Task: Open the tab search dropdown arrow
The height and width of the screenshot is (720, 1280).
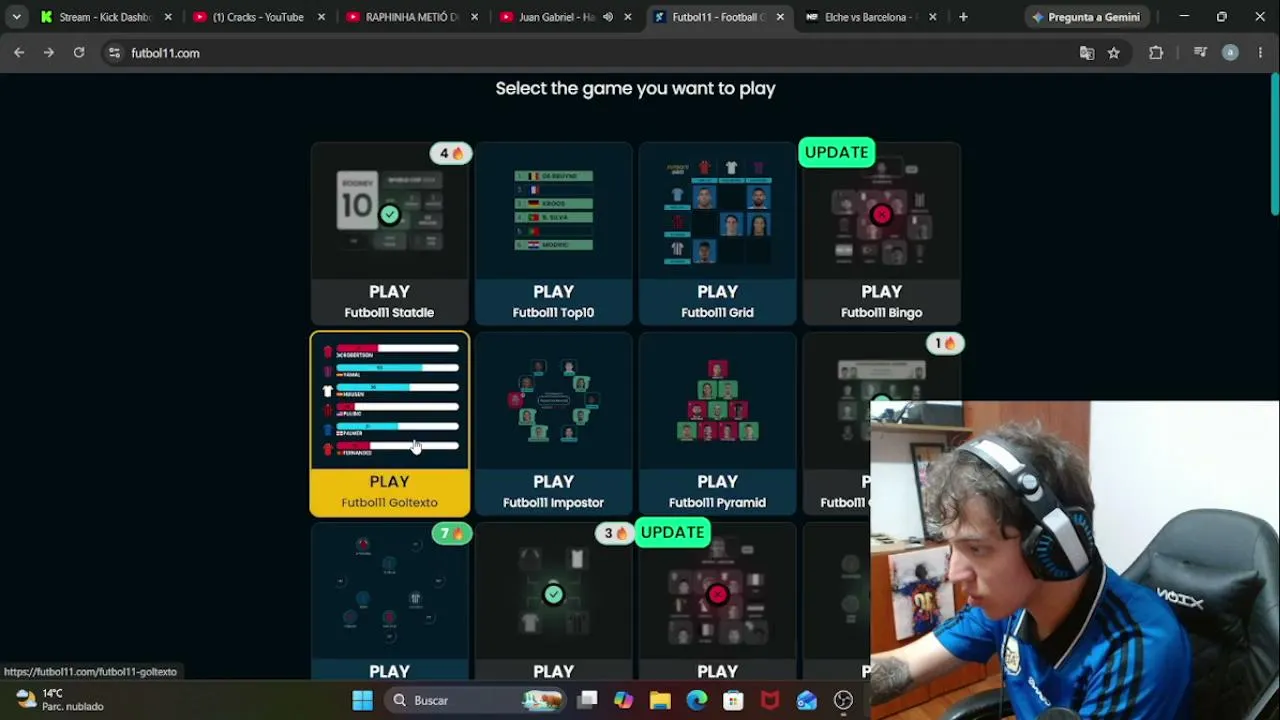Action: pos(16,17)
